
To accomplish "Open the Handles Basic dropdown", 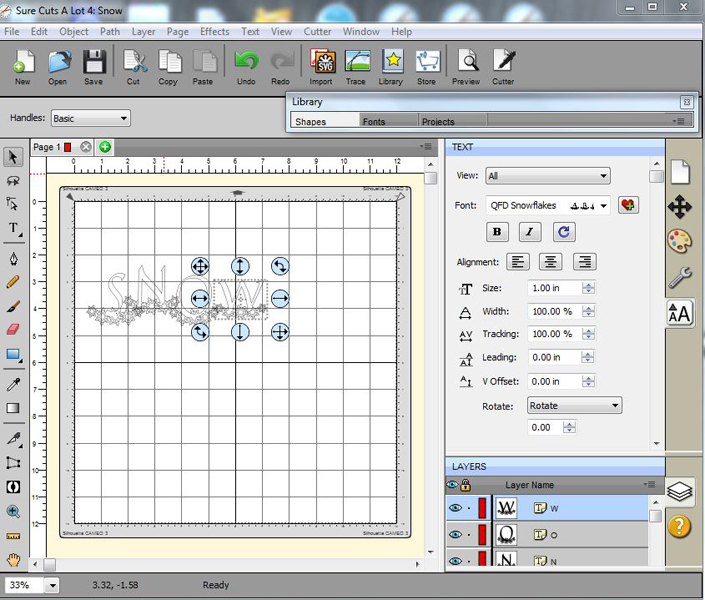I will click(90, 119).
